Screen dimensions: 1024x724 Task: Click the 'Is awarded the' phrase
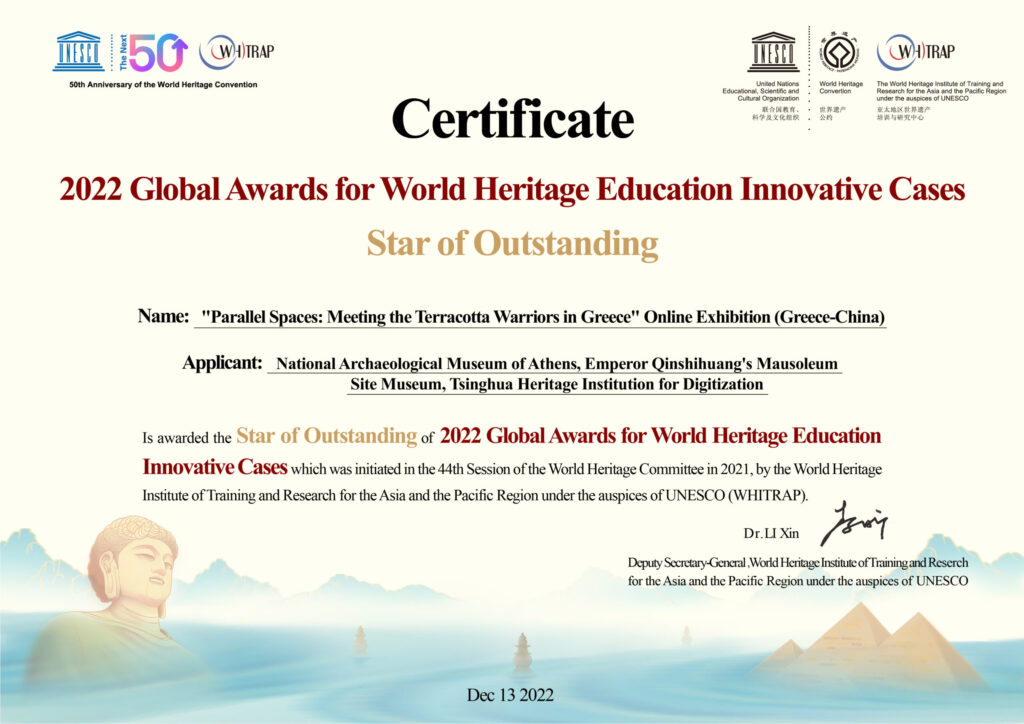[187, 438]
